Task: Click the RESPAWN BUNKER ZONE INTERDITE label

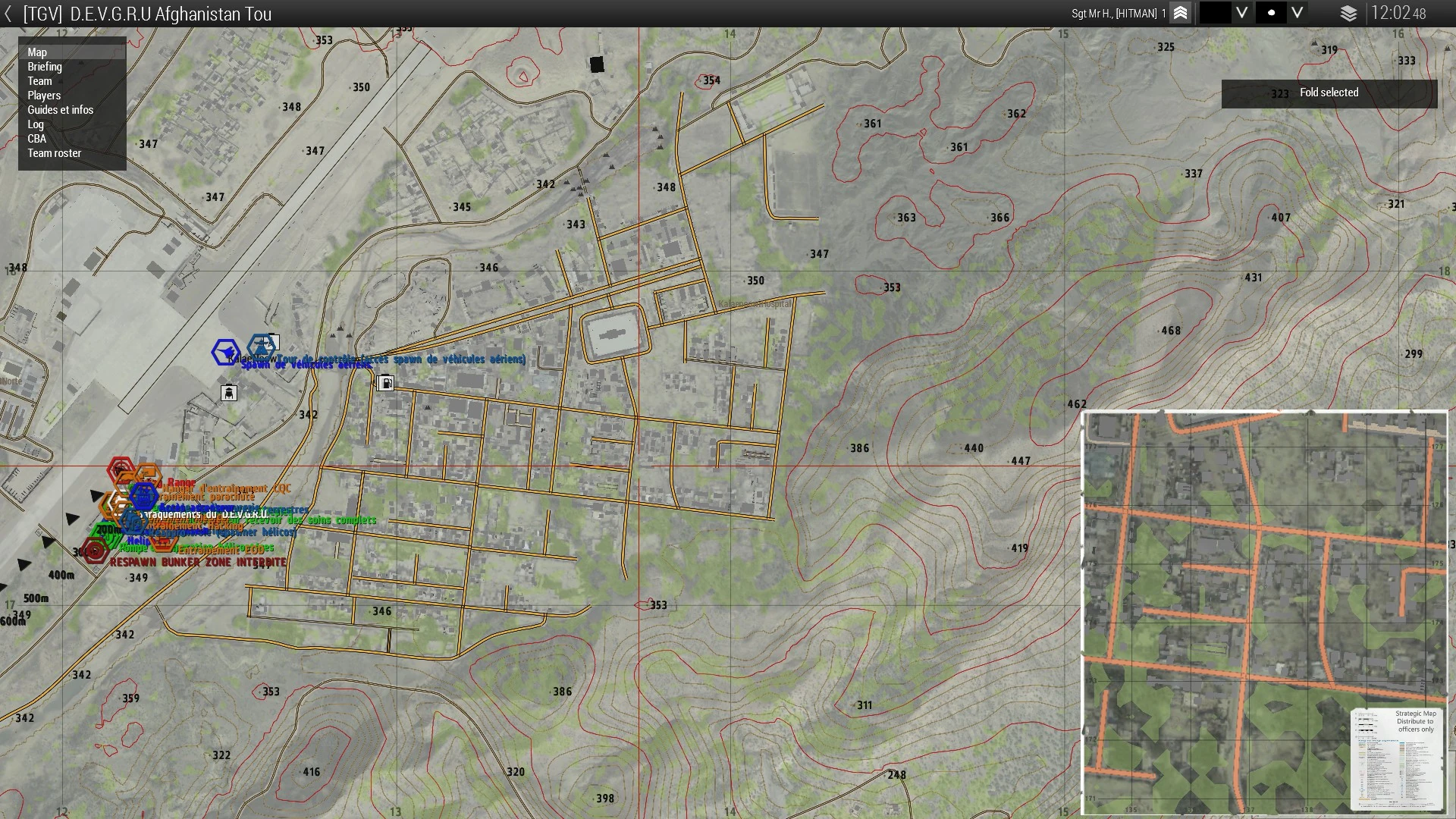Action: tap(198, 563)
